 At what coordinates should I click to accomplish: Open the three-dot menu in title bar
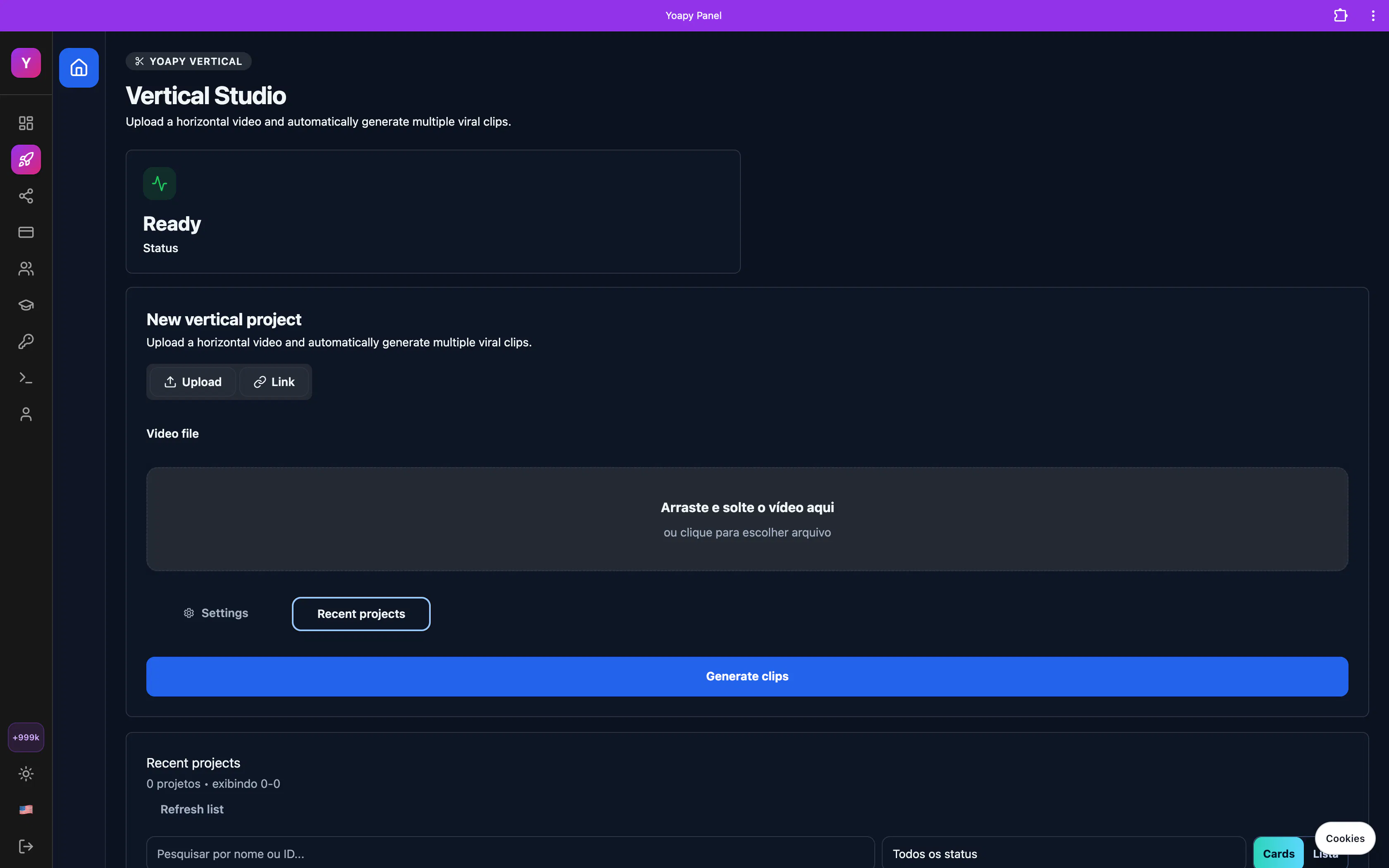pos(1373,16)
